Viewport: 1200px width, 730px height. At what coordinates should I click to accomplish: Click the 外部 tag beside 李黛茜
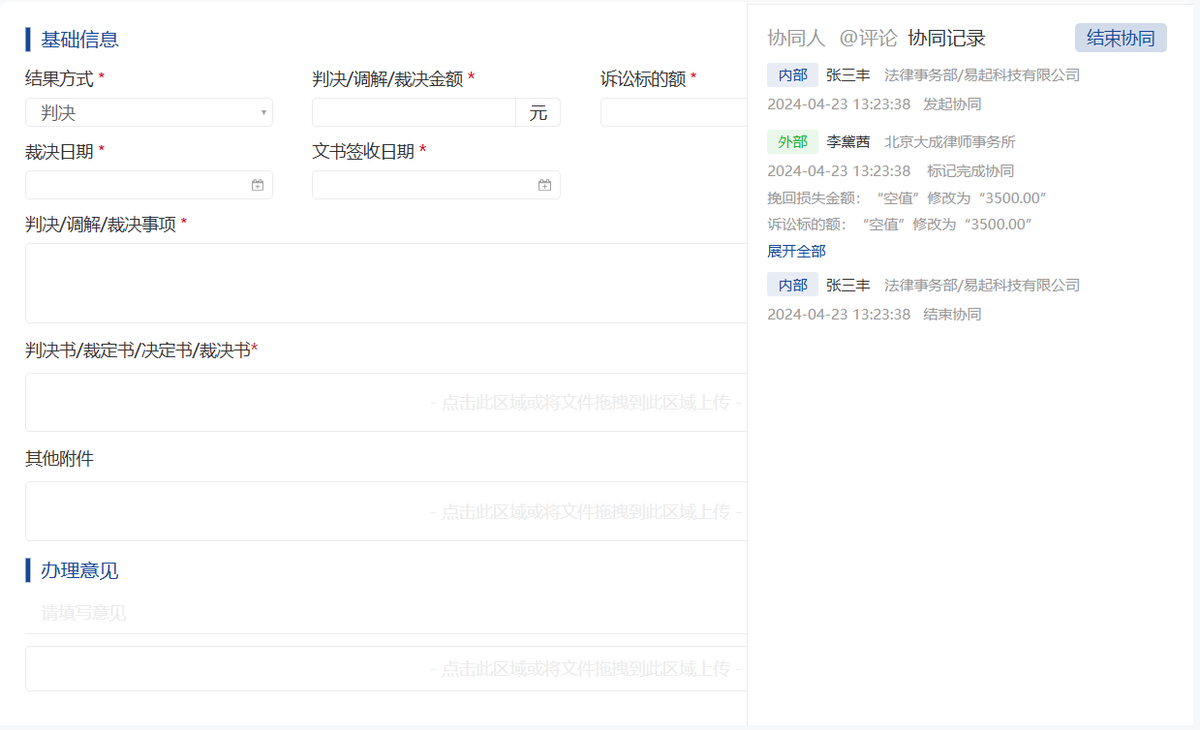(792, 142)
